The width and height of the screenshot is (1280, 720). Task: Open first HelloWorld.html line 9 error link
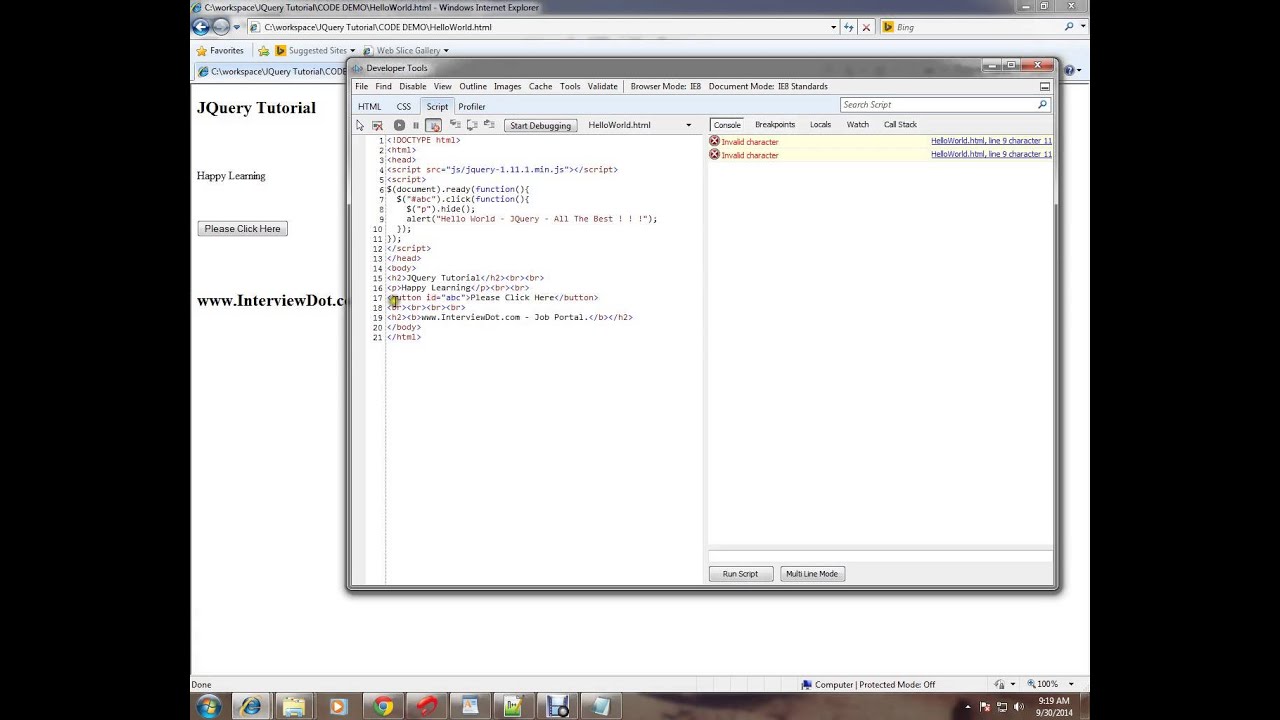pos(991,141)
